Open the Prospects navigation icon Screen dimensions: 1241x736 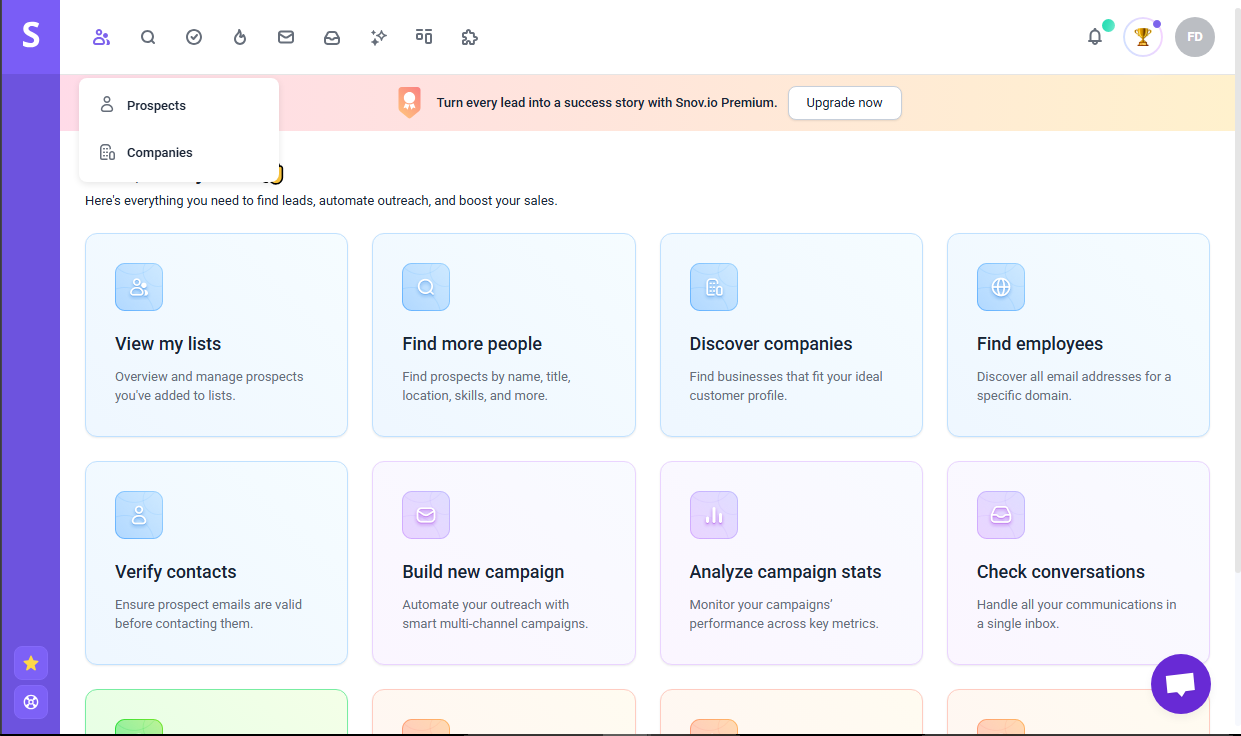pyautogui.click(x=101, y=36)
